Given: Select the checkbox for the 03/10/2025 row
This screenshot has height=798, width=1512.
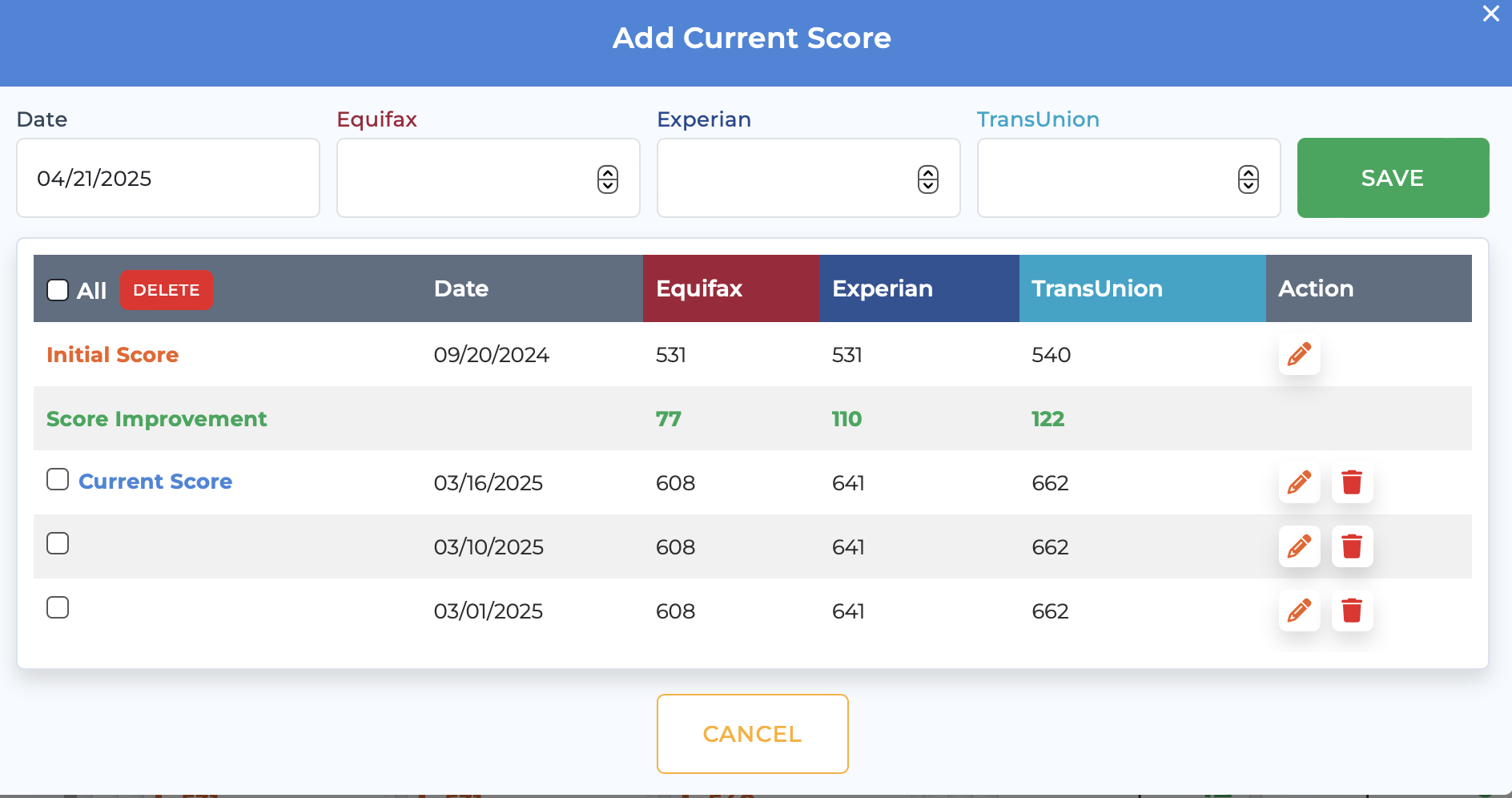Looking at the screenshot, I should click(x=58, y=543).
